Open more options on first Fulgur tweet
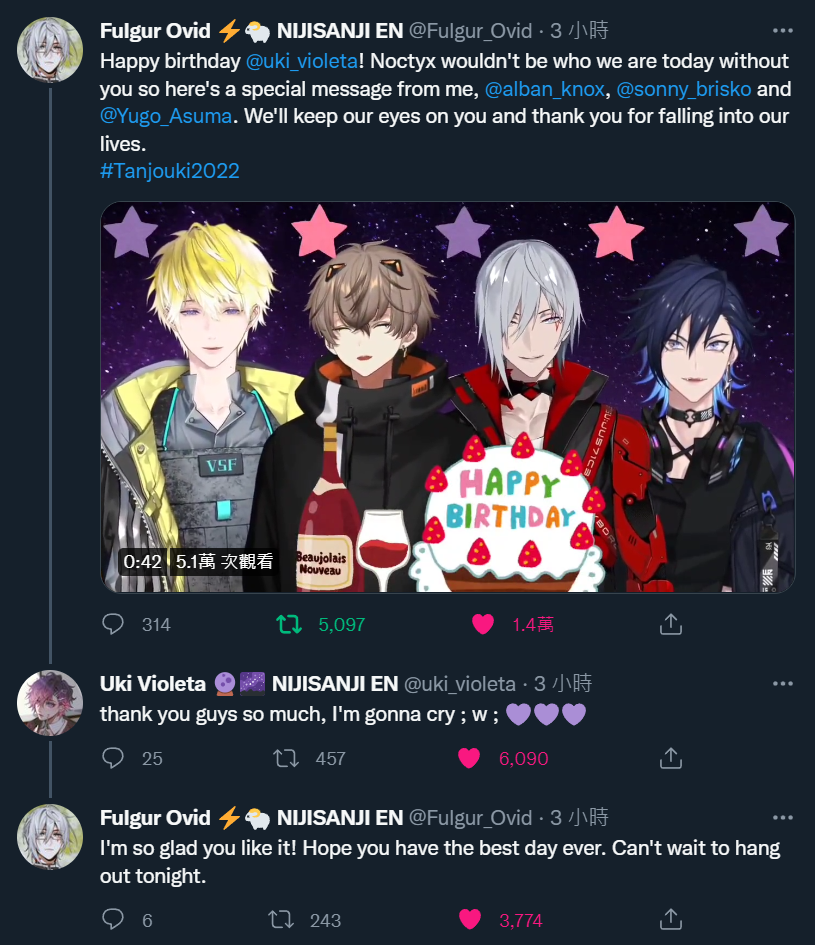The image size is (815, 945). coord(782,31)
